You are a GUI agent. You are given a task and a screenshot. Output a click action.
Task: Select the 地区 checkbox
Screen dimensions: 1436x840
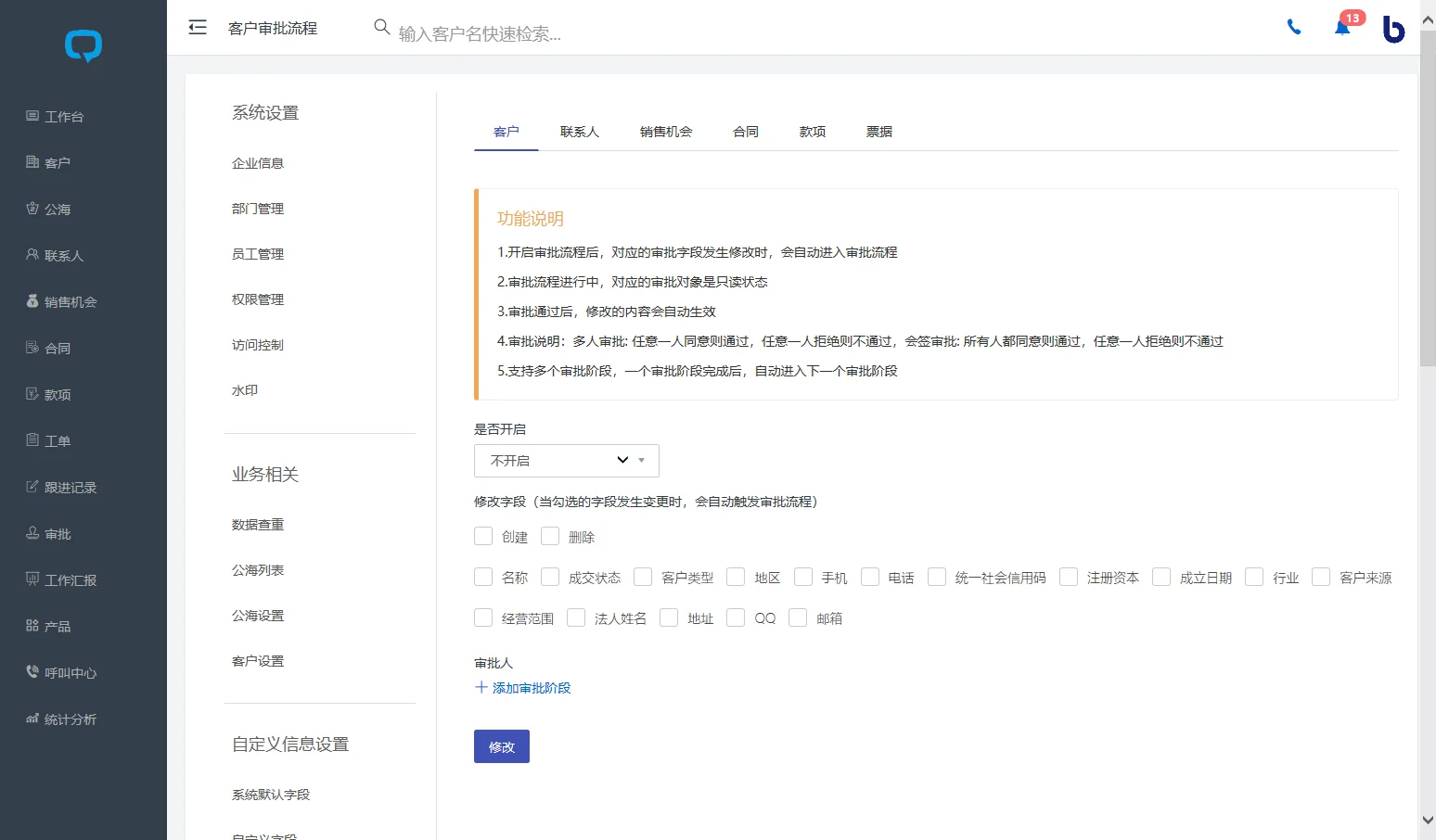click(736, 577)
